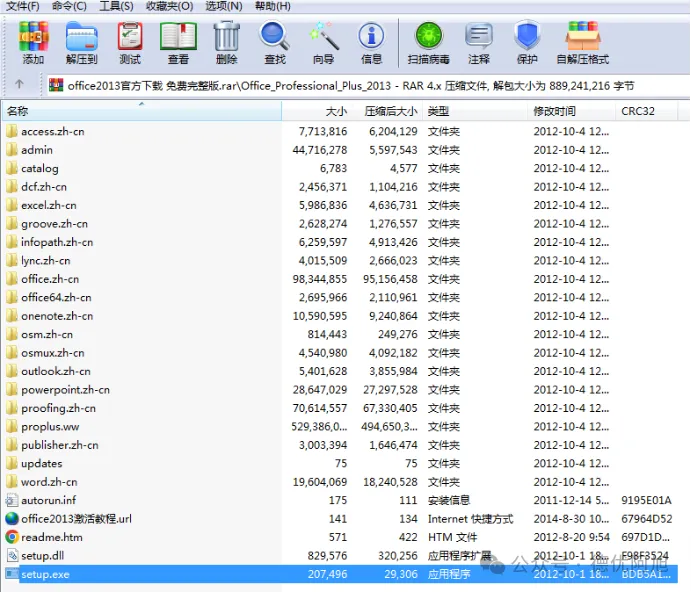Click the 67964D52 CRC32 value
691x592 pixels.
click(x=646, y=518)
